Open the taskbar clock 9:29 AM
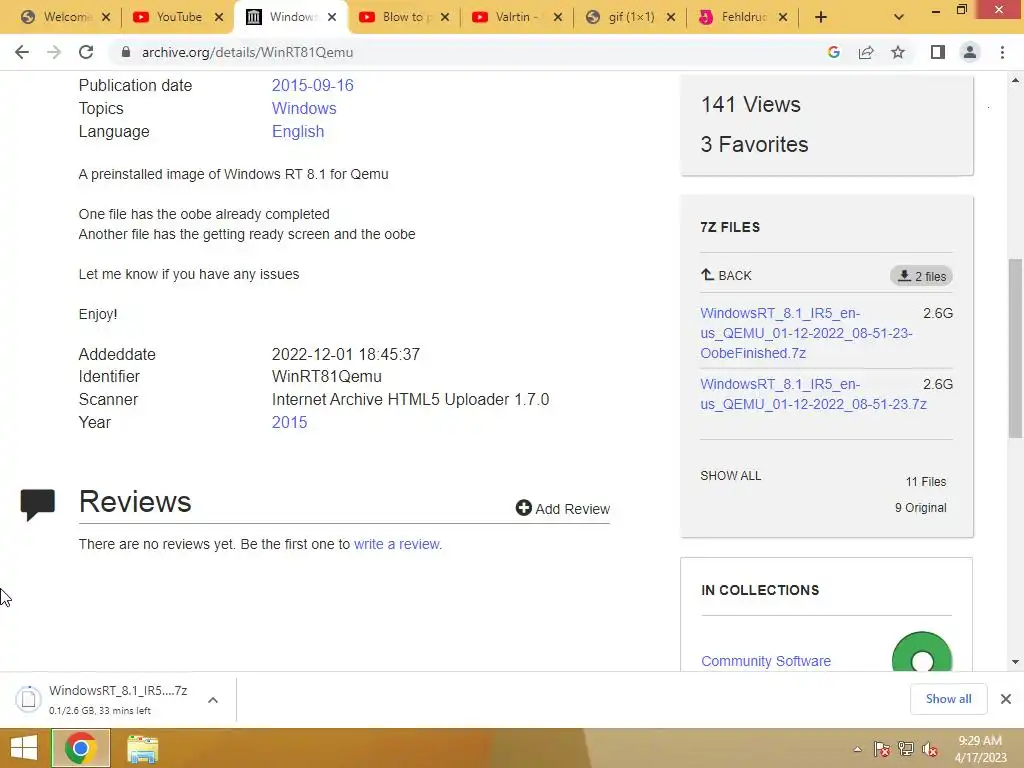 pyautogui.click(x=980, y=749)
